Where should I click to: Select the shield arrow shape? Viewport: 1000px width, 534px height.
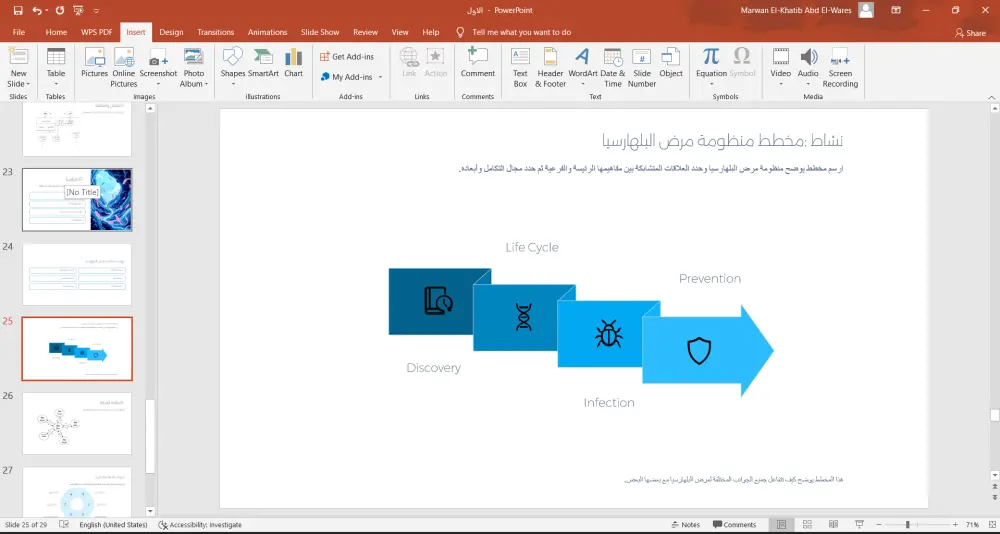pos(707,351)
